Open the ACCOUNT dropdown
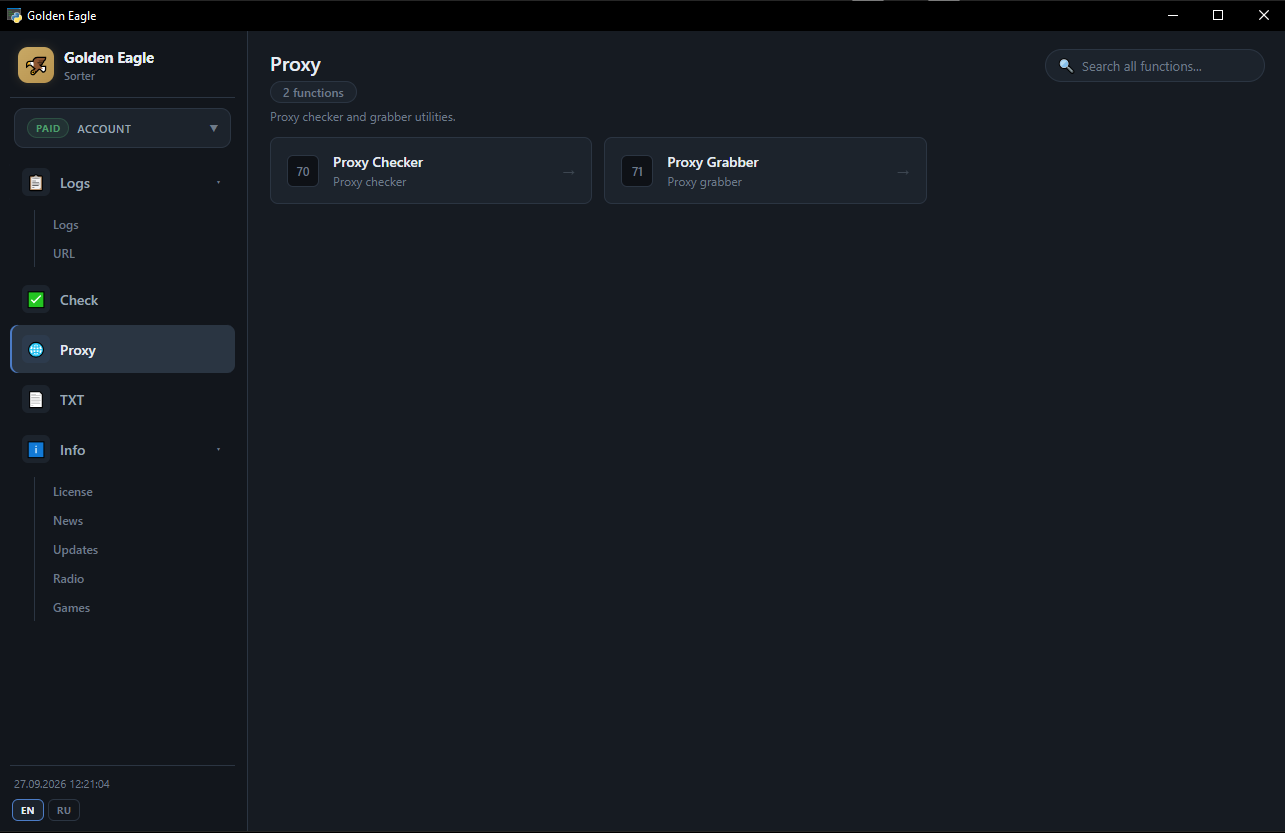 pyautogui.click(x=122, y=128)
